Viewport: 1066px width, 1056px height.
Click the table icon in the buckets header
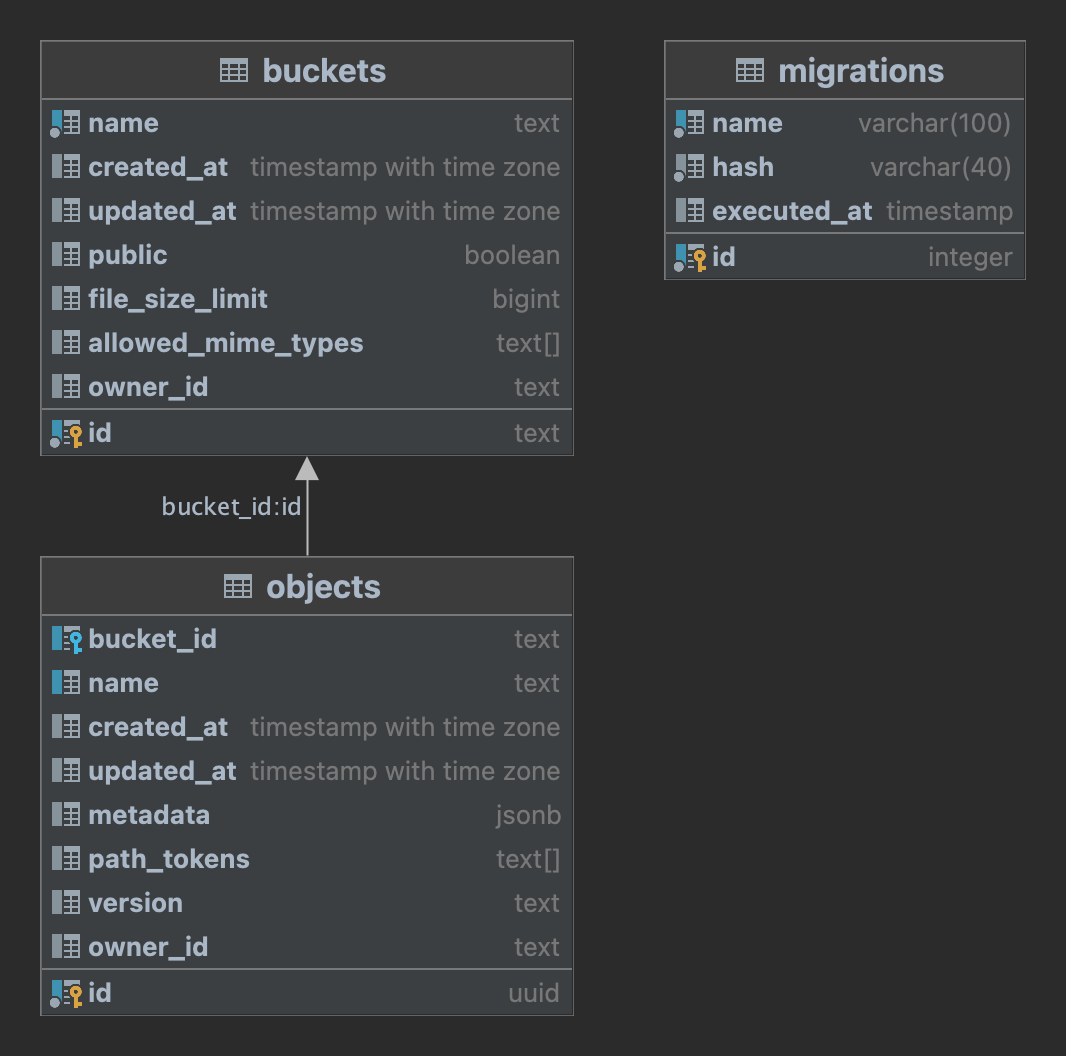[x=236, y=70]
